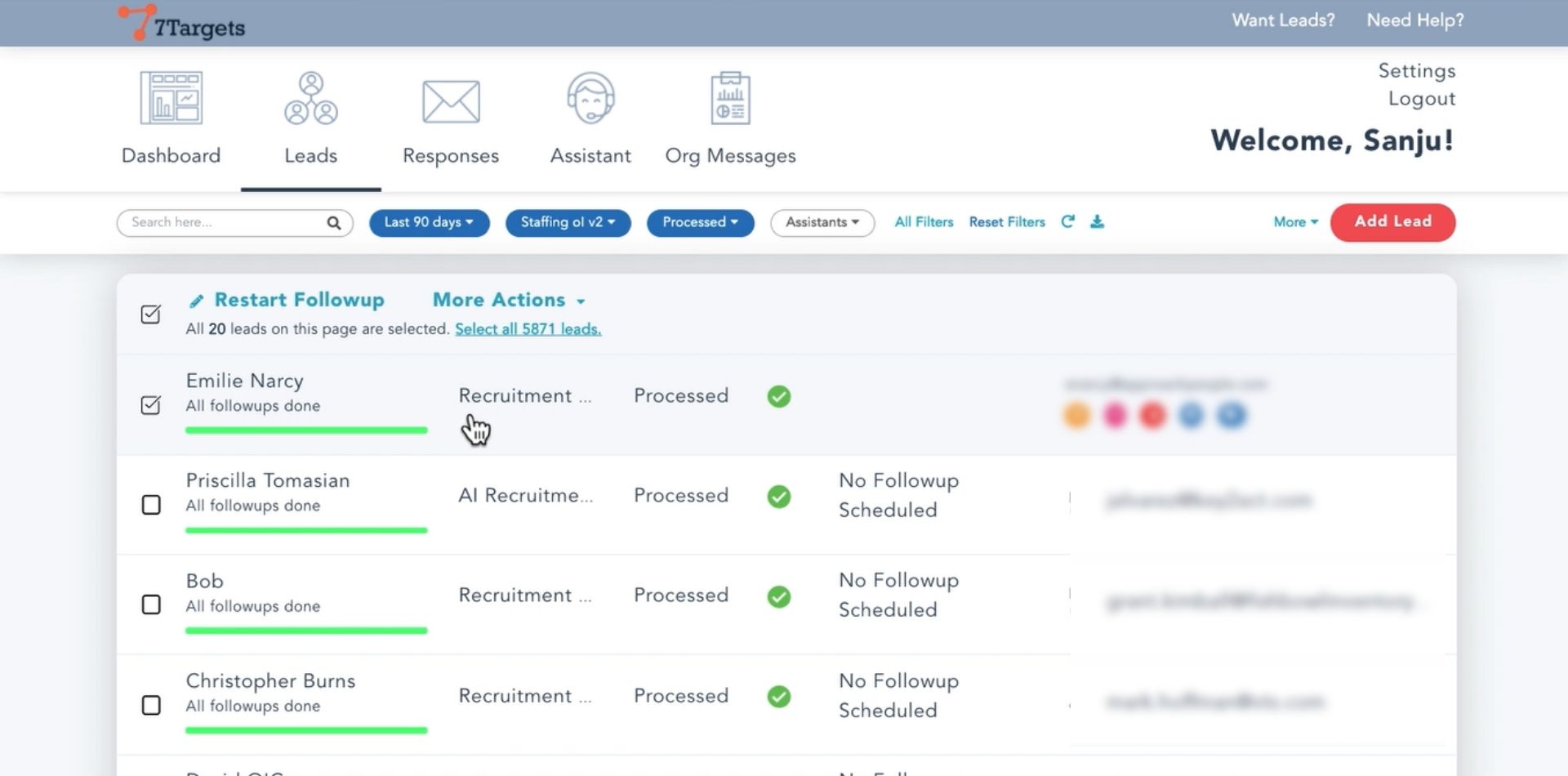Viewport: 1568px width, 776px height.
Task: Open Settings from the top right
Action: [x=1416, y=71]
